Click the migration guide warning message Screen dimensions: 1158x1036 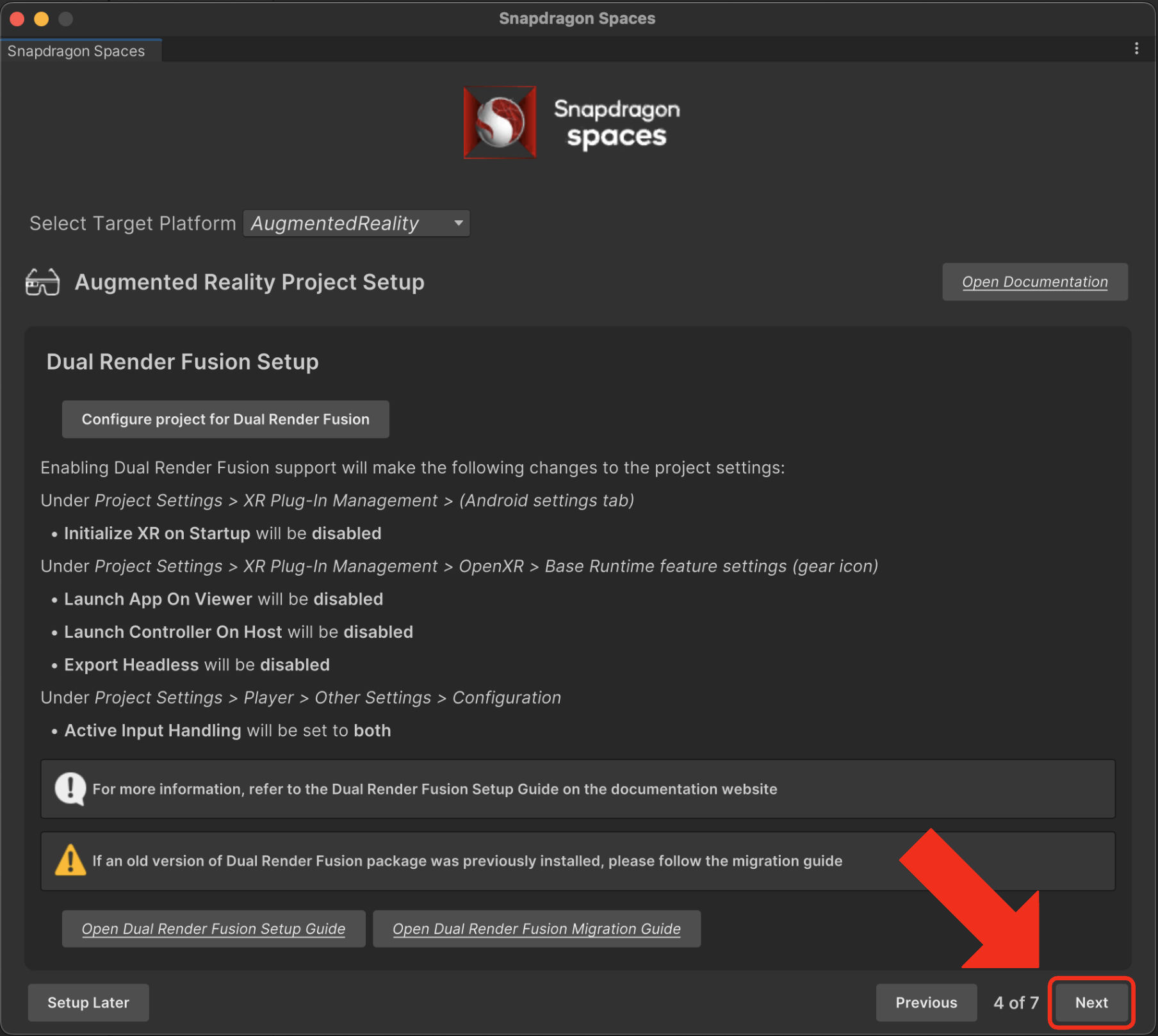tap(467, 861)
